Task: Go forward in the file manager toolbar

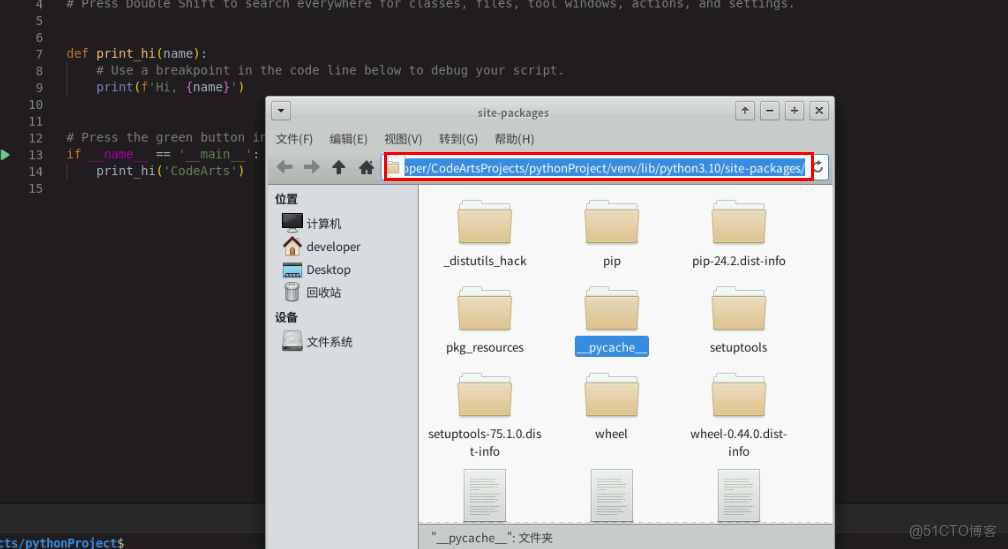Action: (312, 168)
